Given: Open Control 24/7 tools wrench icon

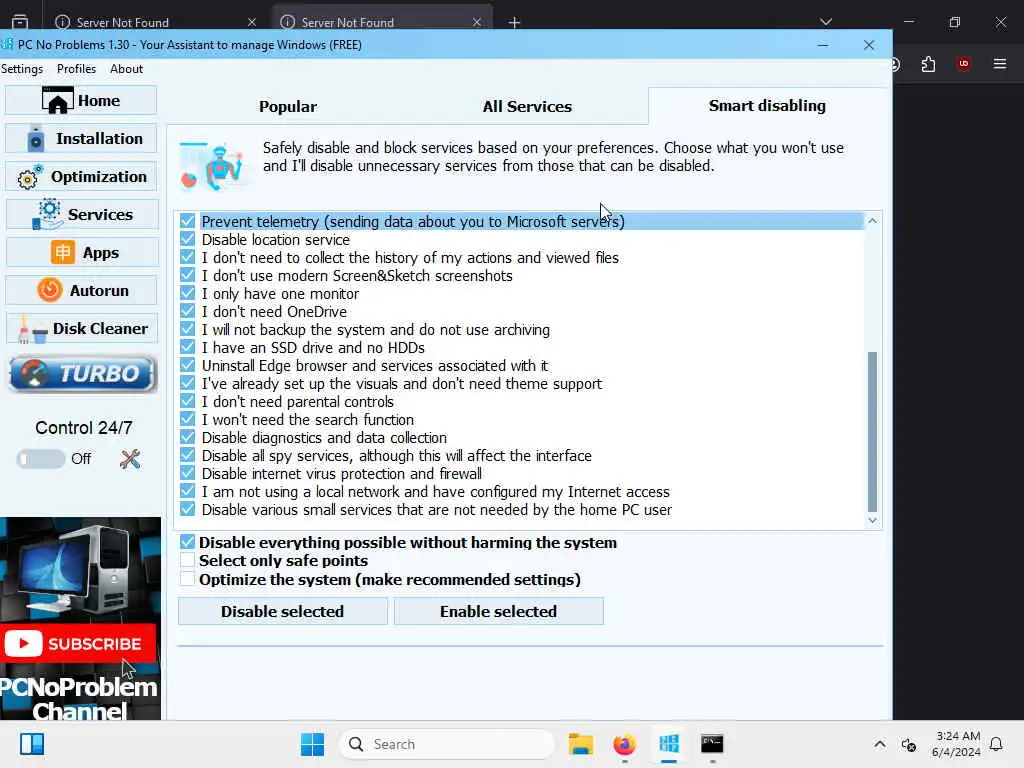Looking at the screenshot, I should click(130, 459).
